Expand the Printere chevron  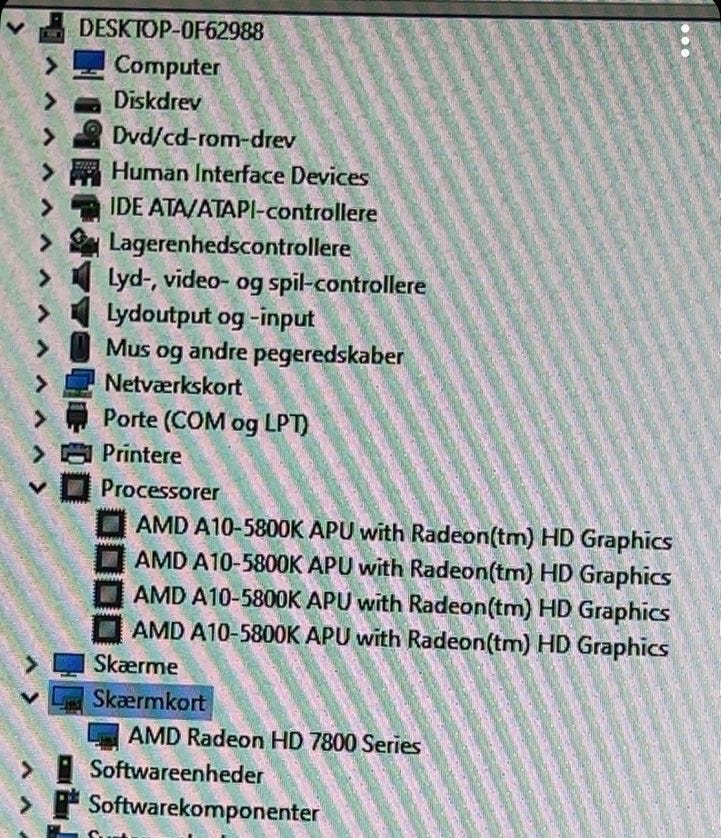(x=38, y=454)
